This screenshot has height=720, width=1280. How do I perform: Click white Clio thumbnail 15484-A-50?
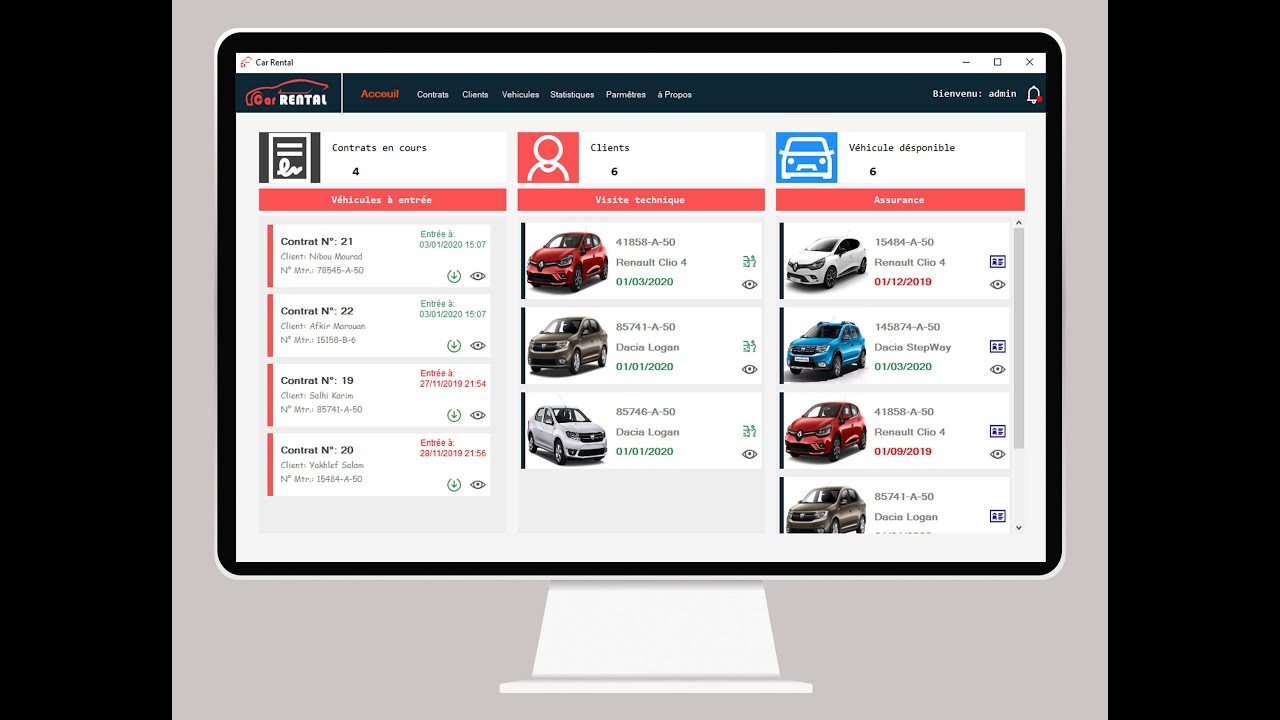825,262
